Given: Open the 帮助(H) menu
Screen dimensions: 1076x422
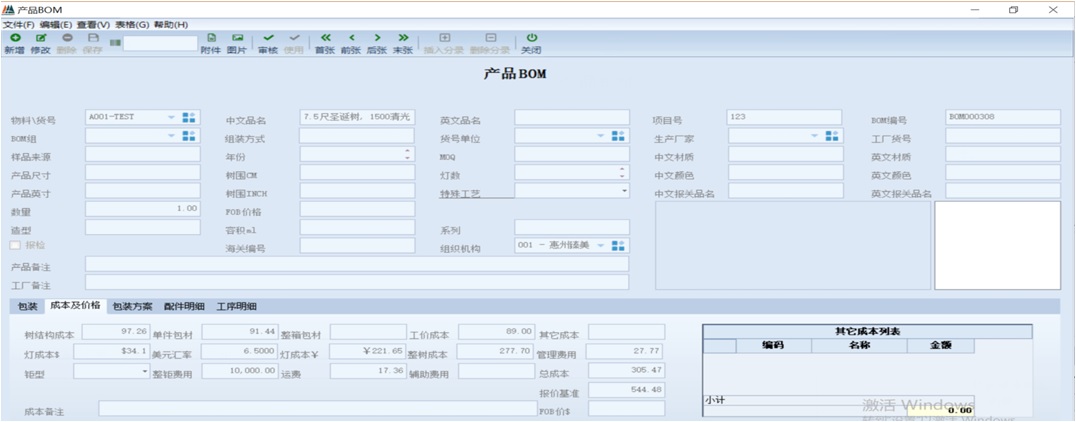Looking at the screenshot, I should [171, 25].
